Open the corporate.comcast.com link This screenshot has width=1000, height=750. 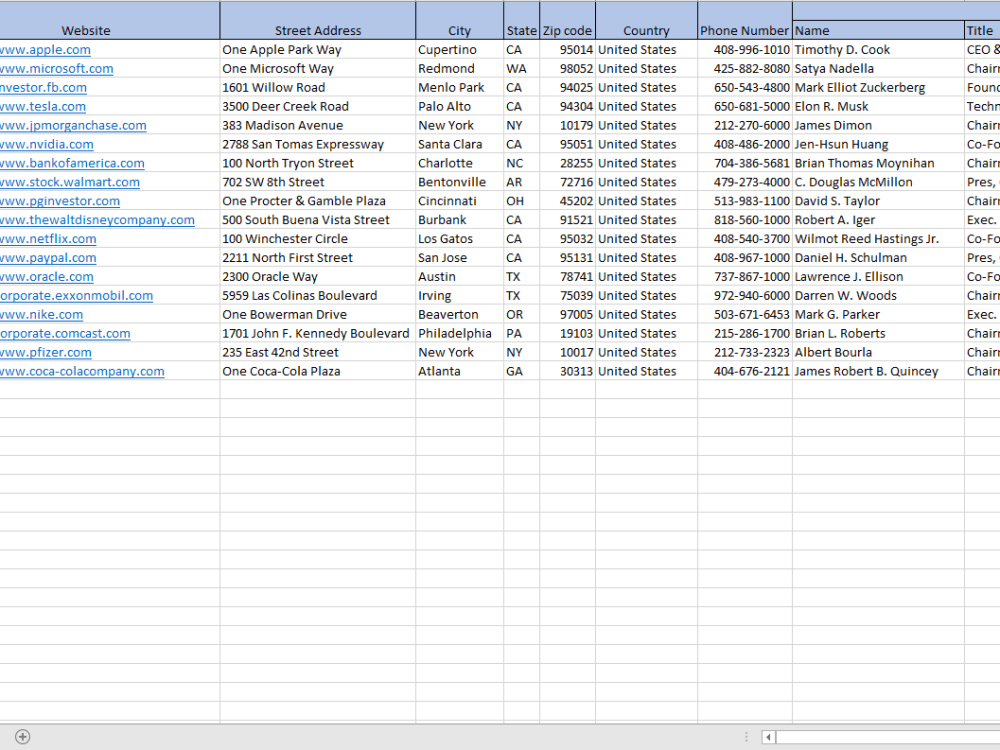click(x=65, y=334)
